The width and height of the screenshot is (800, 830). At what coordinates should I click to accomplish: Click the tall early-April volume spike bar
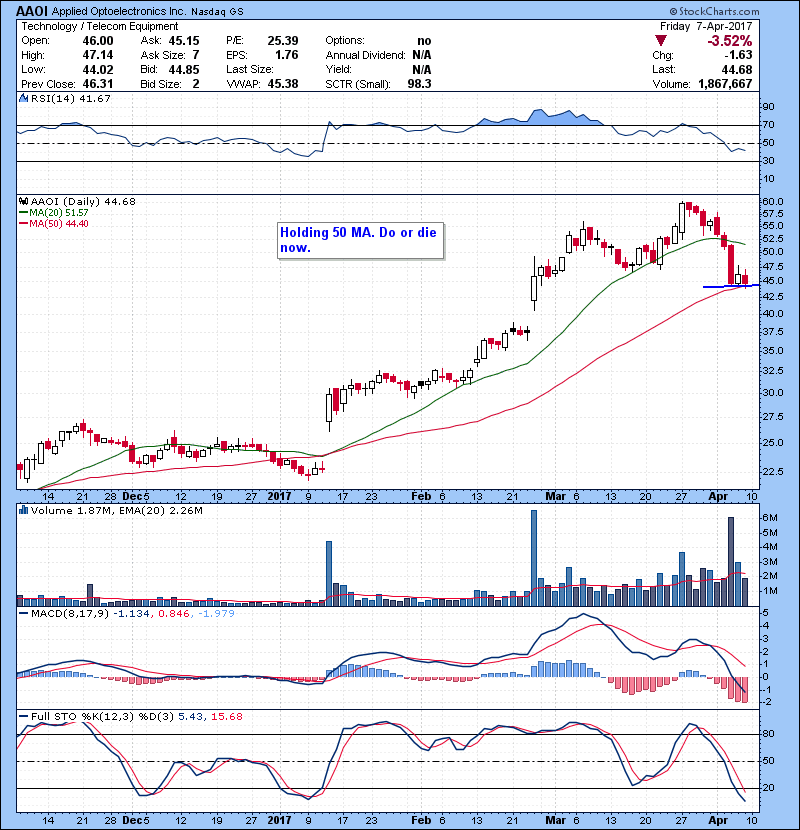pyautogui.click(x=731, y=562)
